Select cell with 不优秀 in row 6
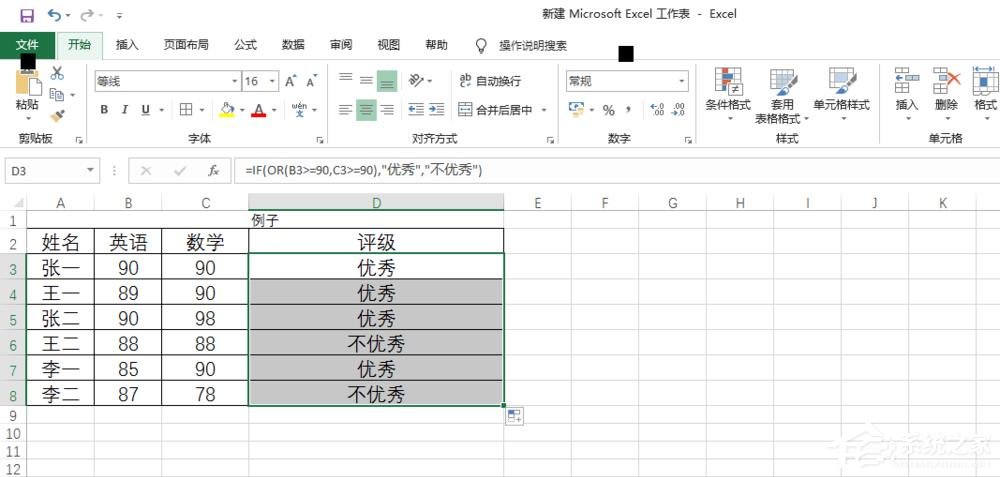The width and height of the screenshot is (1000, 477). tap(376, 344)
